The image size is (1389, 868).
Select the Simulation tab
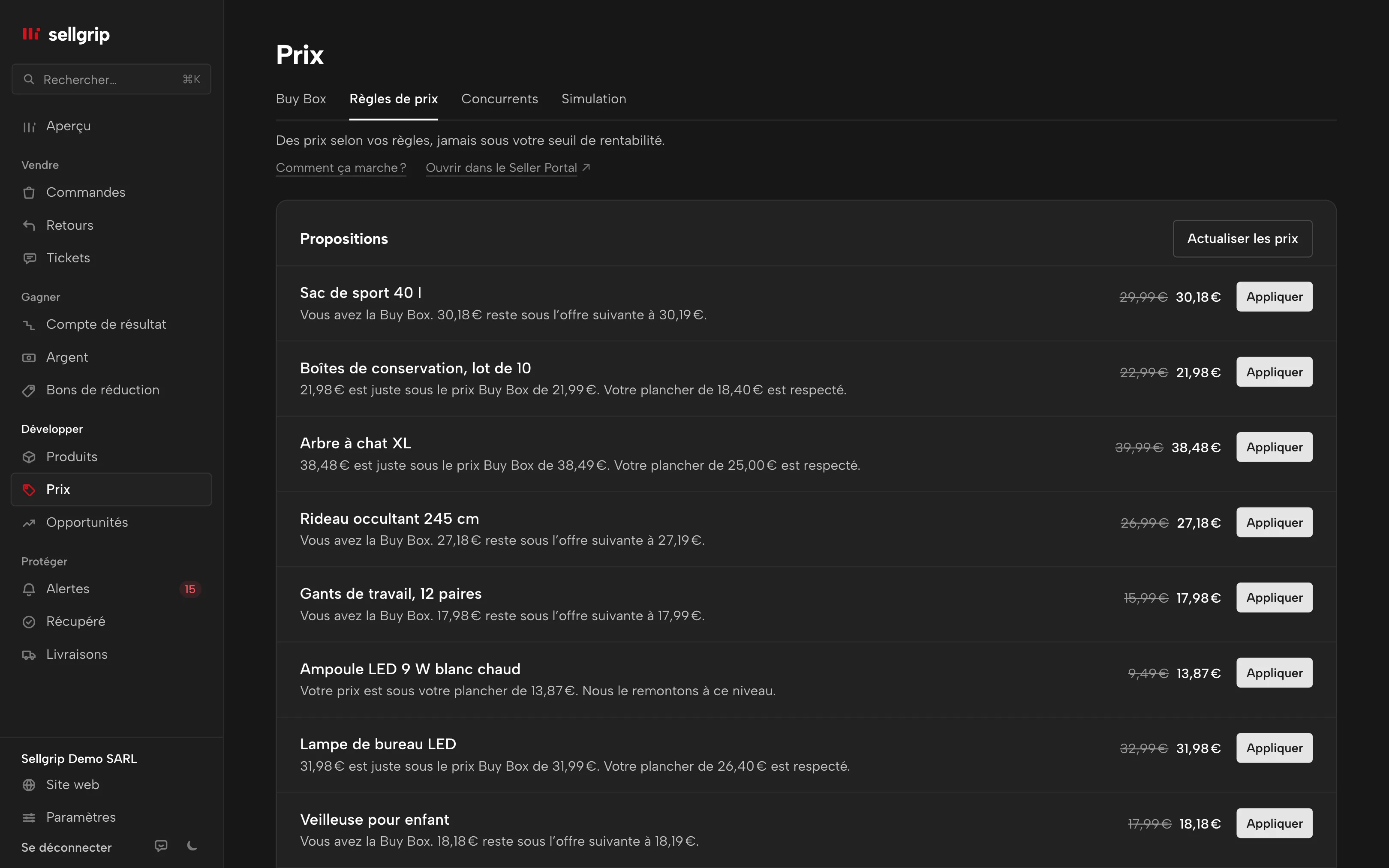click(x=593, y=99)
